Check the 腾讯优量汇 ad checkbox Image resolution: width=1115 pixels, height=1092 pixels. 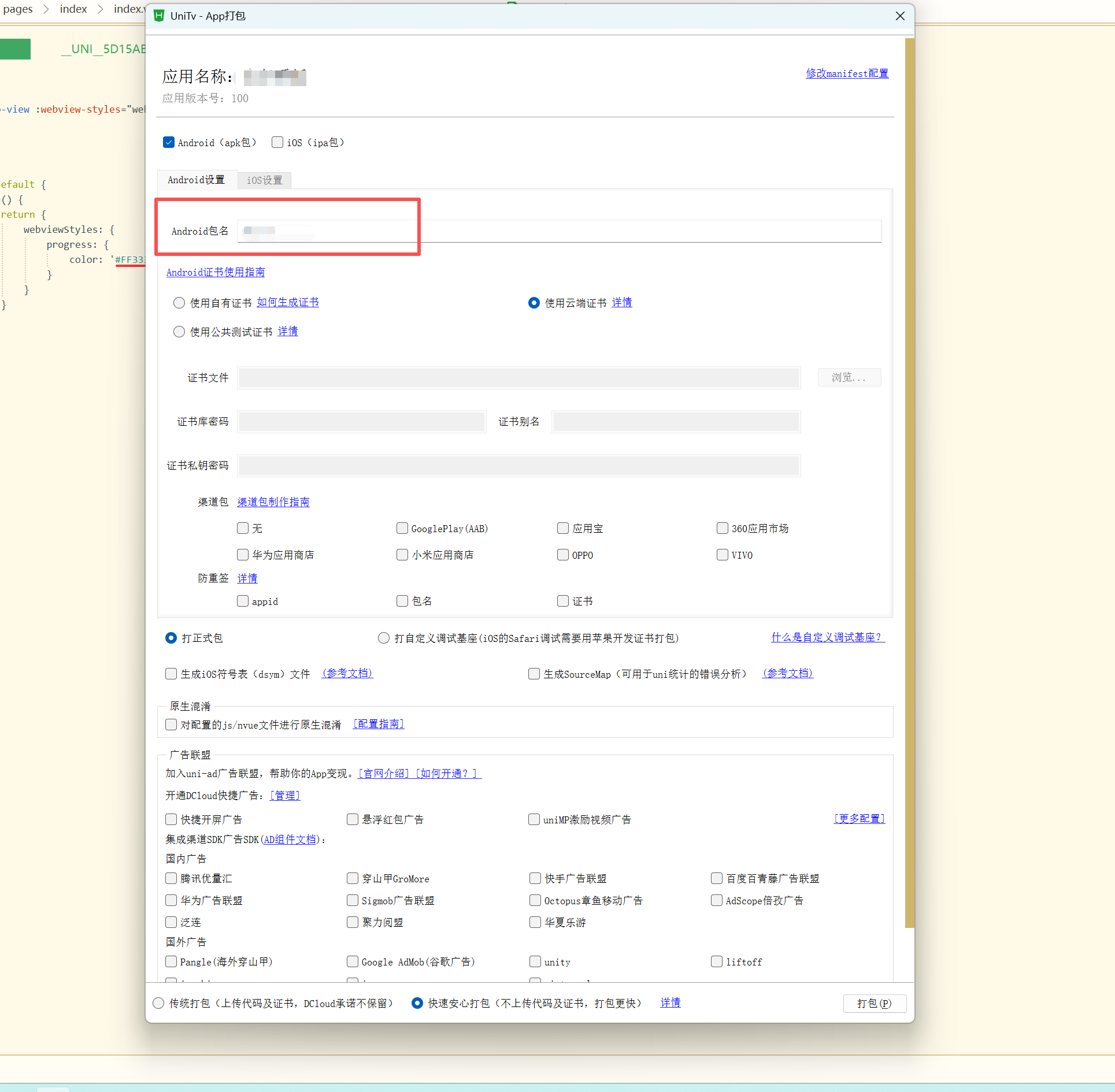coord(171,878)
